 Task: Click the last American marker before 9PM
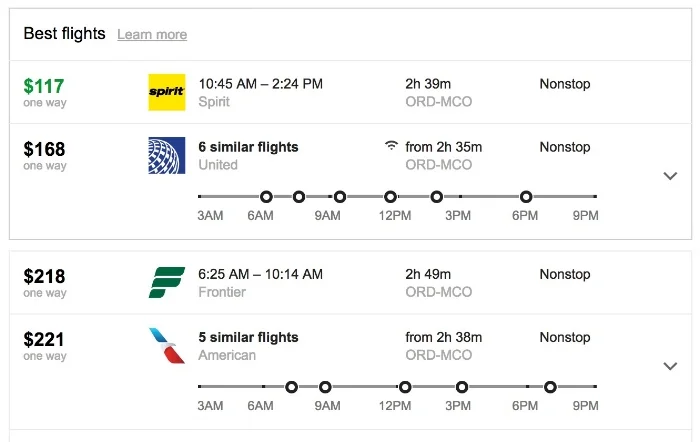[x=550, y=387]
